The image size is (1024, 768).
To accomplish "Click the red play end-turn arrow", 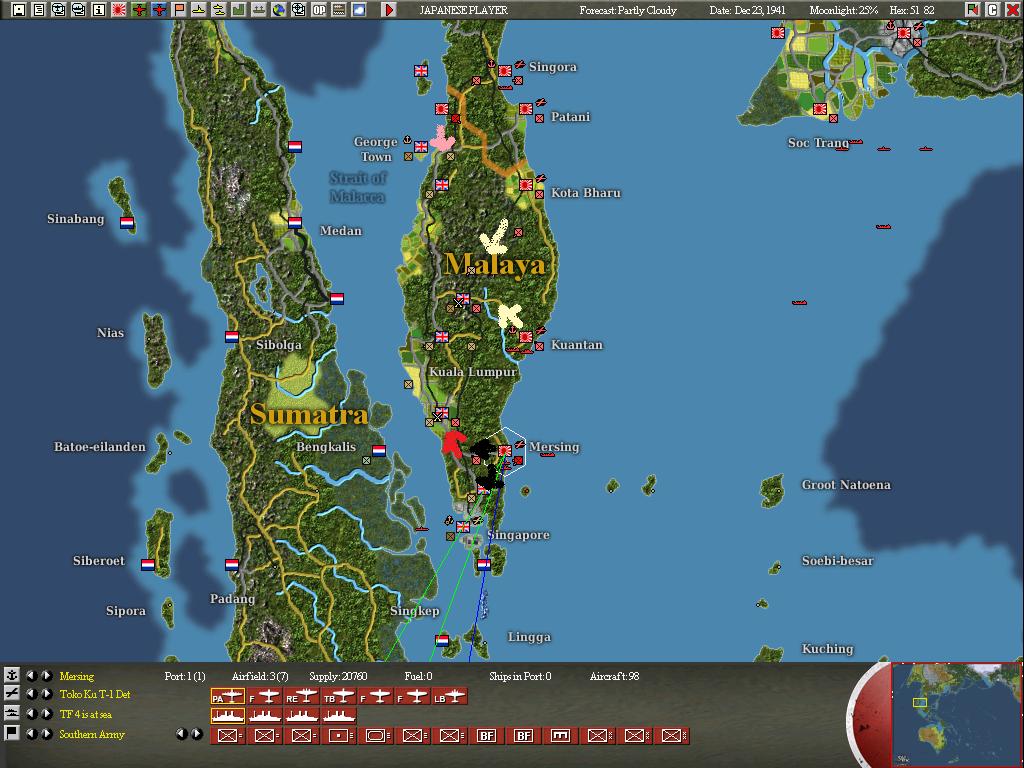I will click(x=389, y=10).
